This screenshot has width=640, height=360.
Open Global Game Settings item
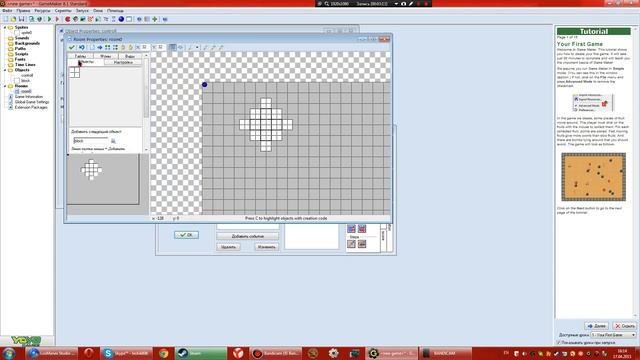tap(32, 102)
